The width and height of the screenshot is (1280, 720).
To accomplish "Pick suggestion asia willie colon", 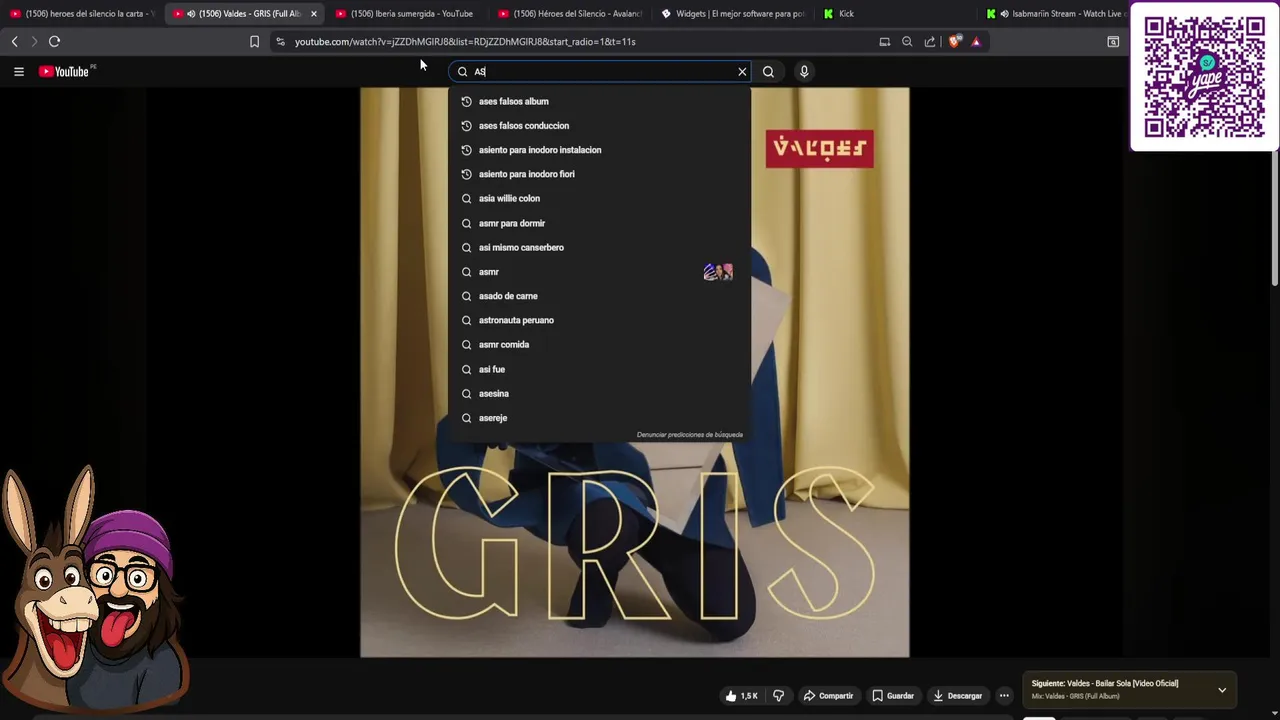I will pos(600,198).
